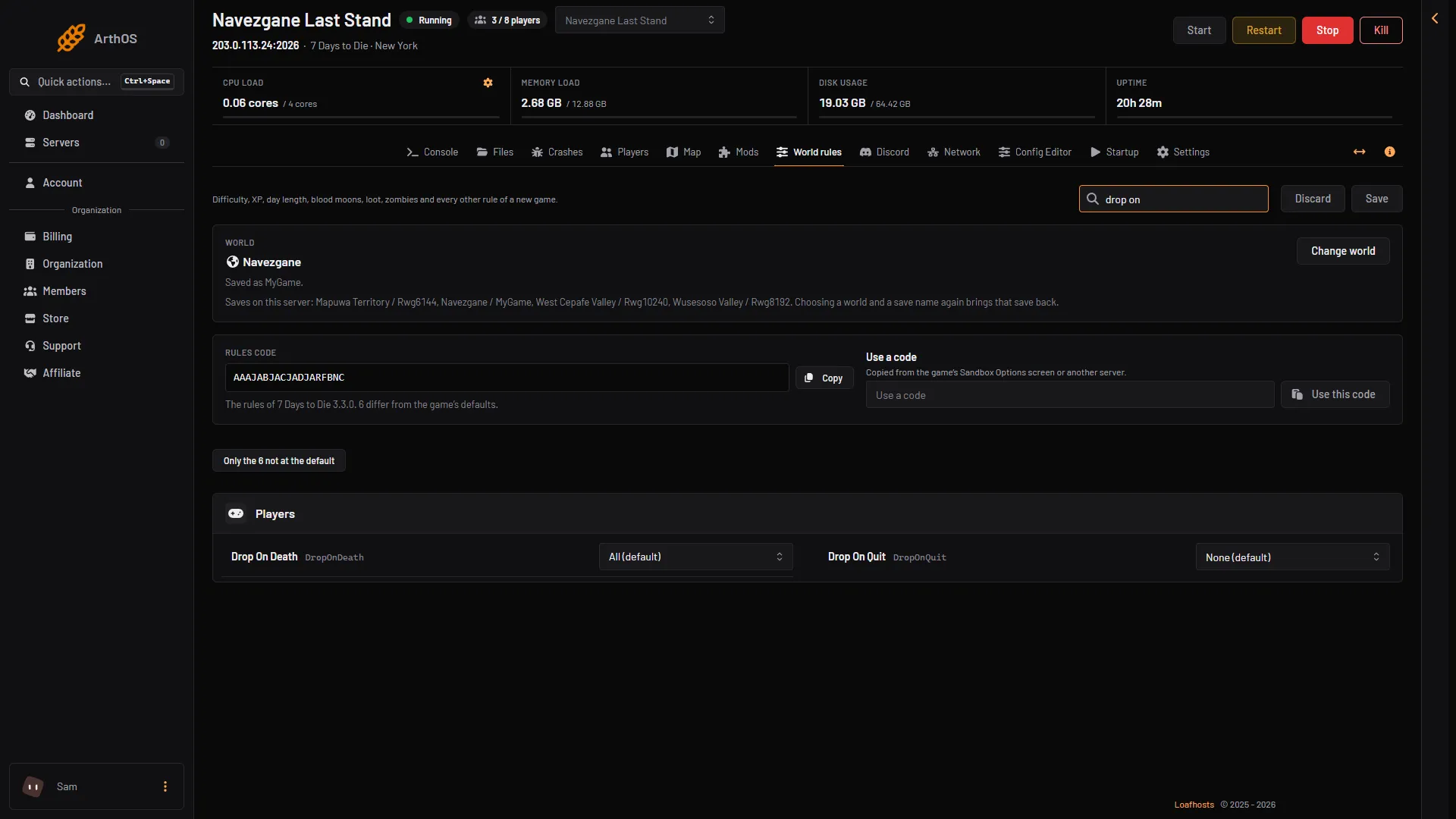Open the Startup tab

pyautogui.click(x=1115, y=152)
